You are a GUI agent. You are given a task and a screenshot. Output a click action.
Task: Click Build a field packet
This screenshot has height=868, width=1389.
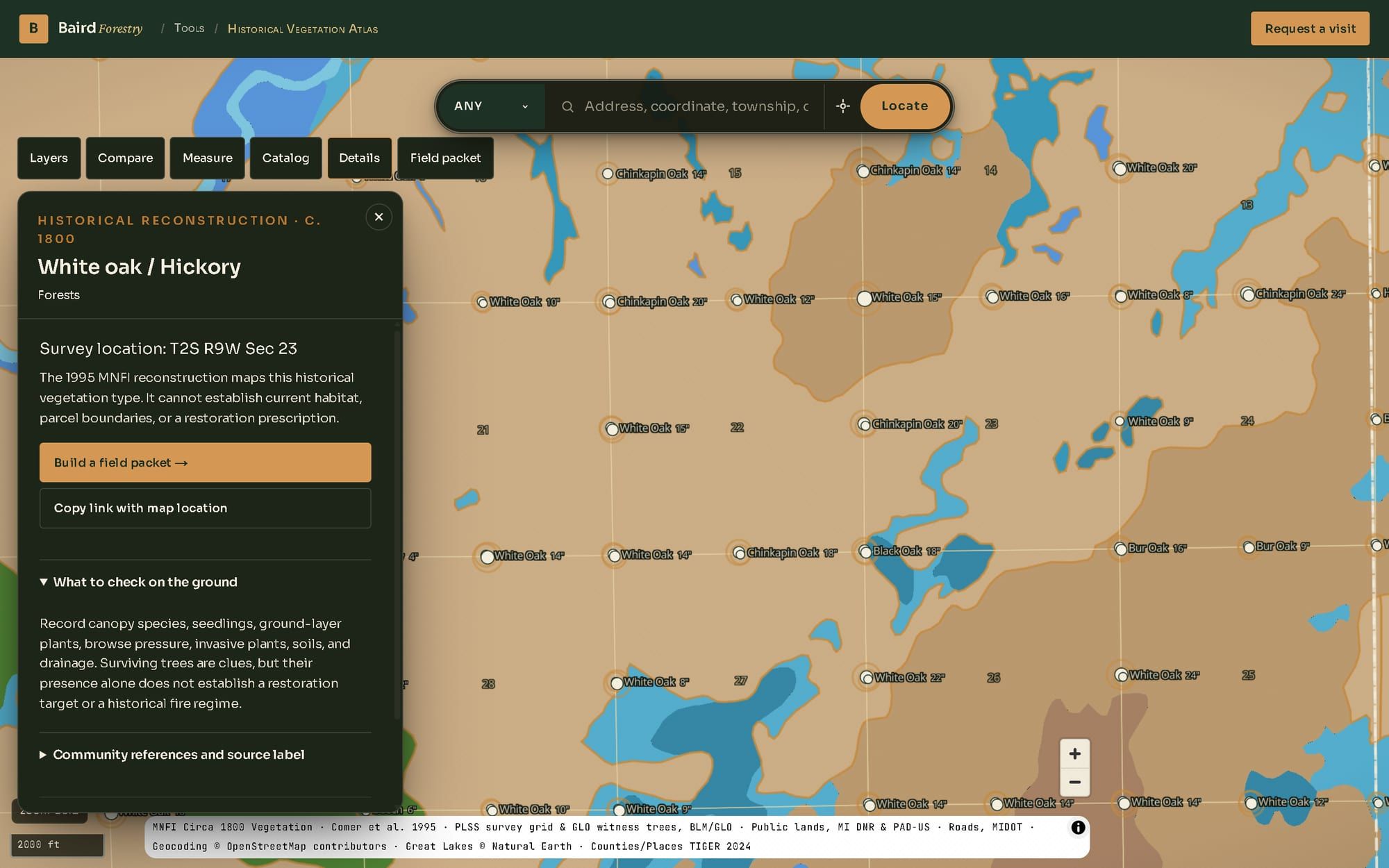coord(205,462)
